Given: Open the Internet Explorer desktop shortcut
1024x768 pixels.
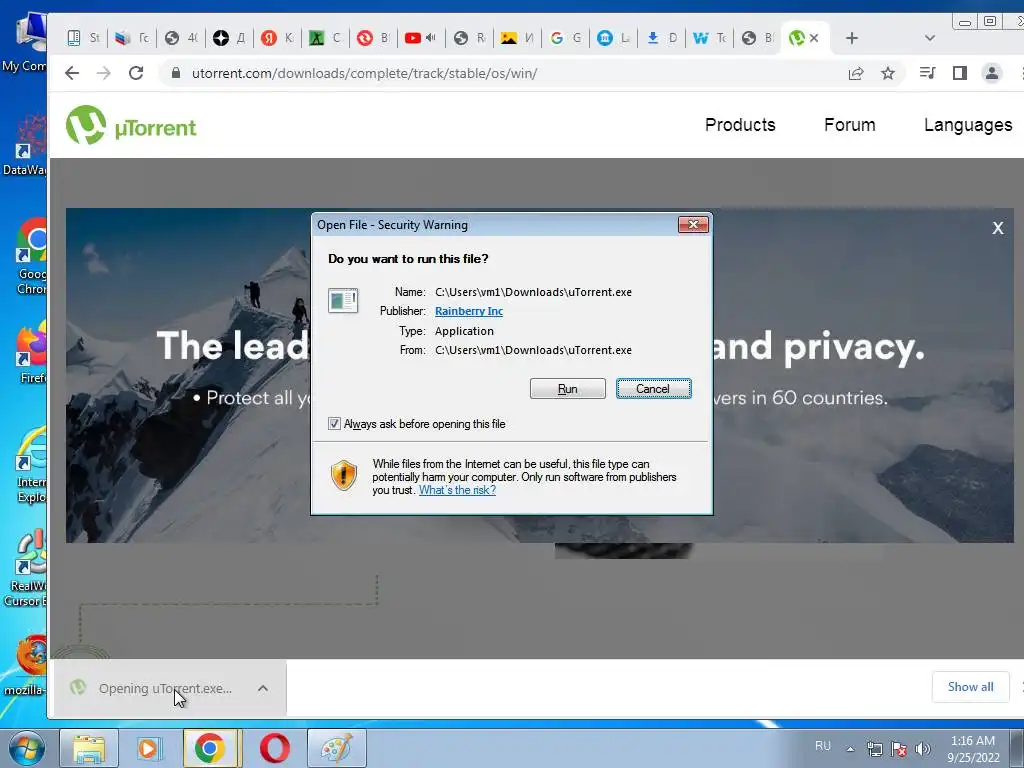Looking at the screenshot, I should pos(31,465).
